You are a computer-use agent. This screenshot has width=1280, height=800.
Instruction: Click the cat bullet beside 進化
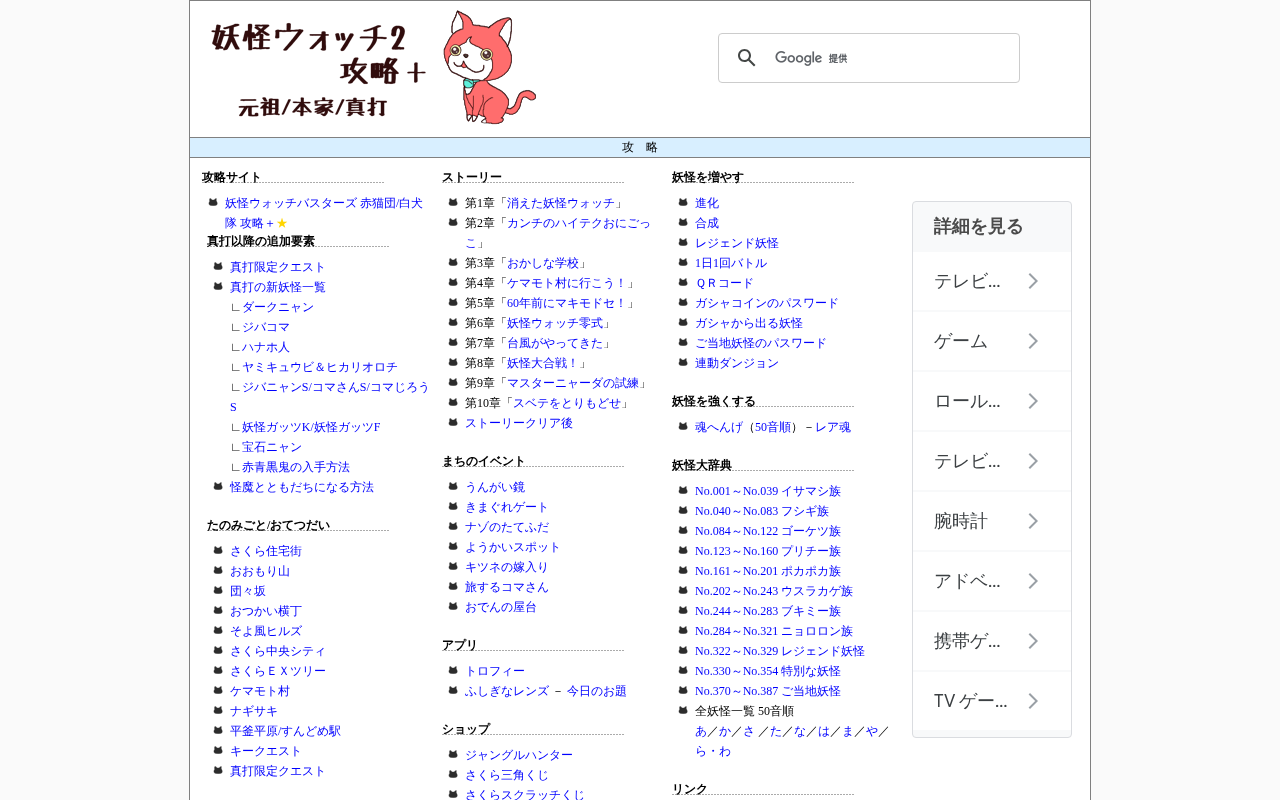point(683,202)
